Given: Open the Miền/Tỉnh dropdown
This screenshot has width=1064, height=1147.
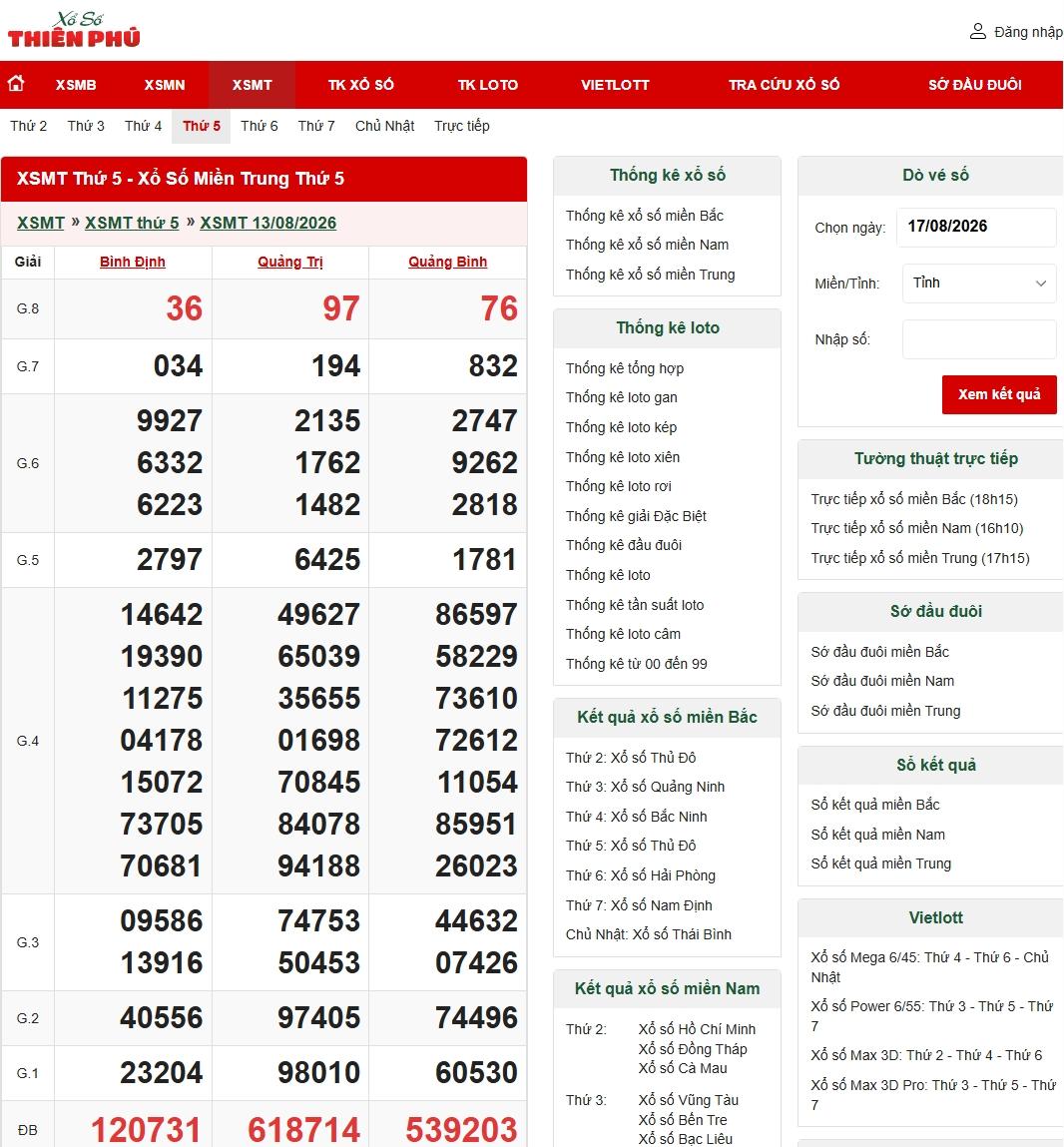Looking at the screenshot, I should (978, 284).
